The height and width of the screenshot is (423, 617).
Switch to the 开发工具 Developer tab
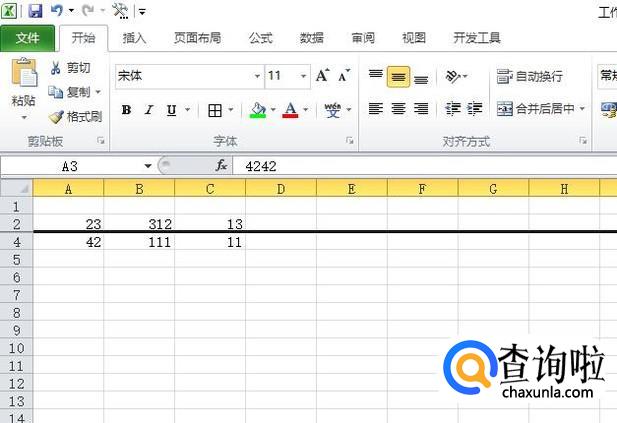pos(477,38)
